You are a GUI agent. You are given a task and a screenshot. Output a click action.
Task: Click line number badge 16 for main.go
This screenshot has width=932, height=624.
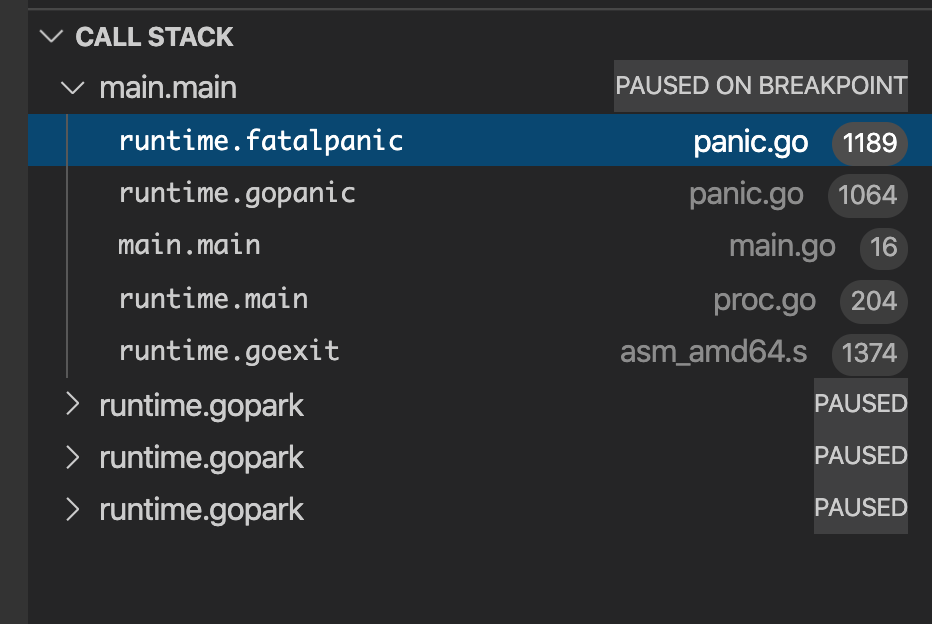click(883, 247)
